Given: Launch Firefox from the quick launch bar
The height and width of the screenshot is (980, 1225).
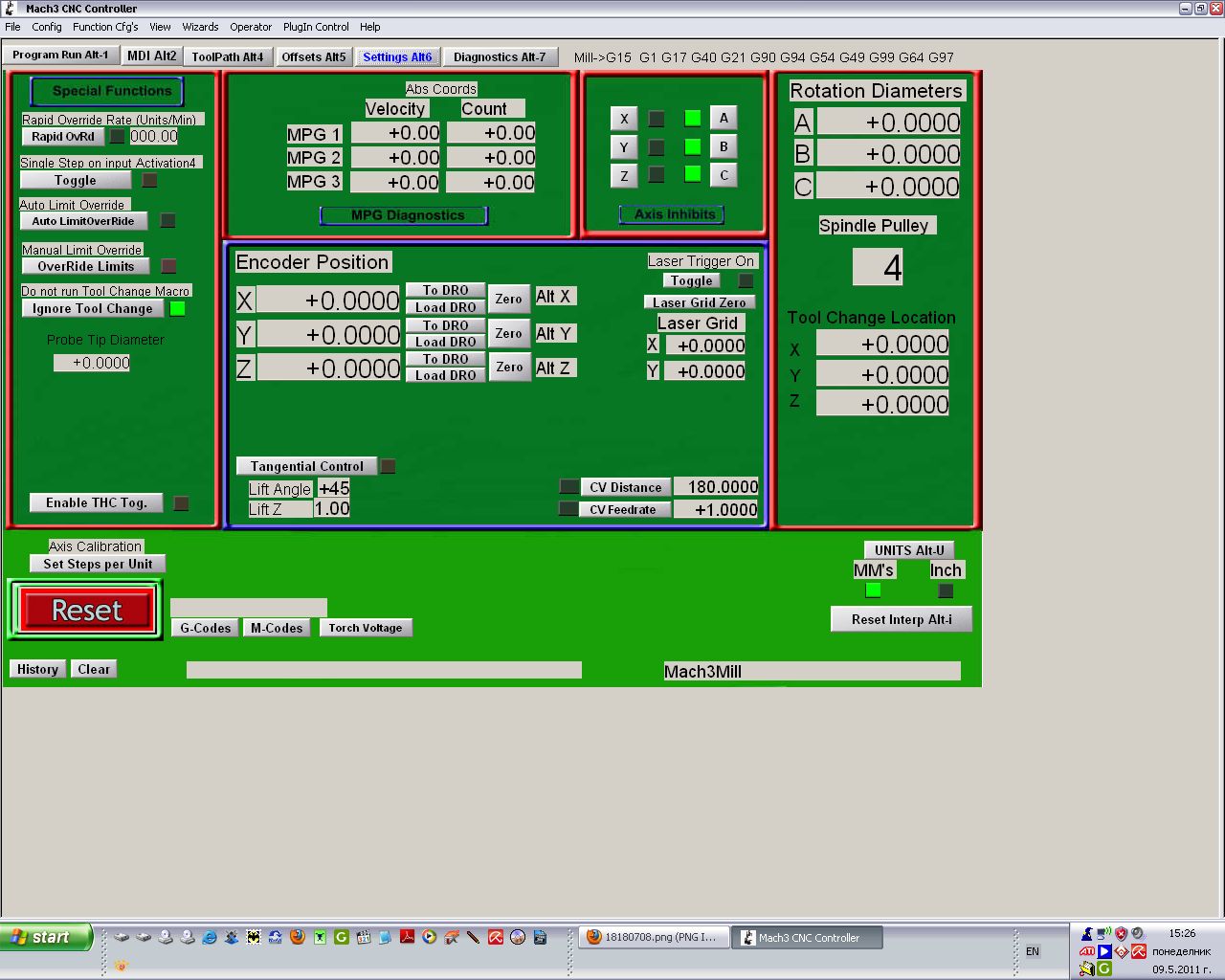Looking at the screenshot, I should click(x=298, y=937).
